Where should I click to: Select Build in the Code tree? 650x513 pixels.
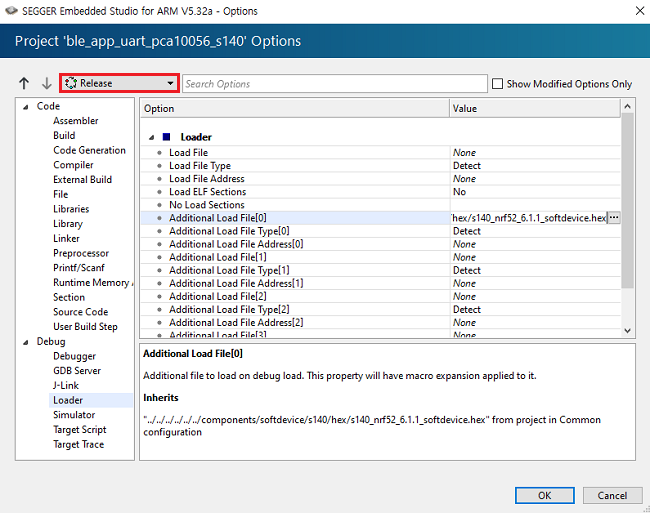[x=64, y=136]
